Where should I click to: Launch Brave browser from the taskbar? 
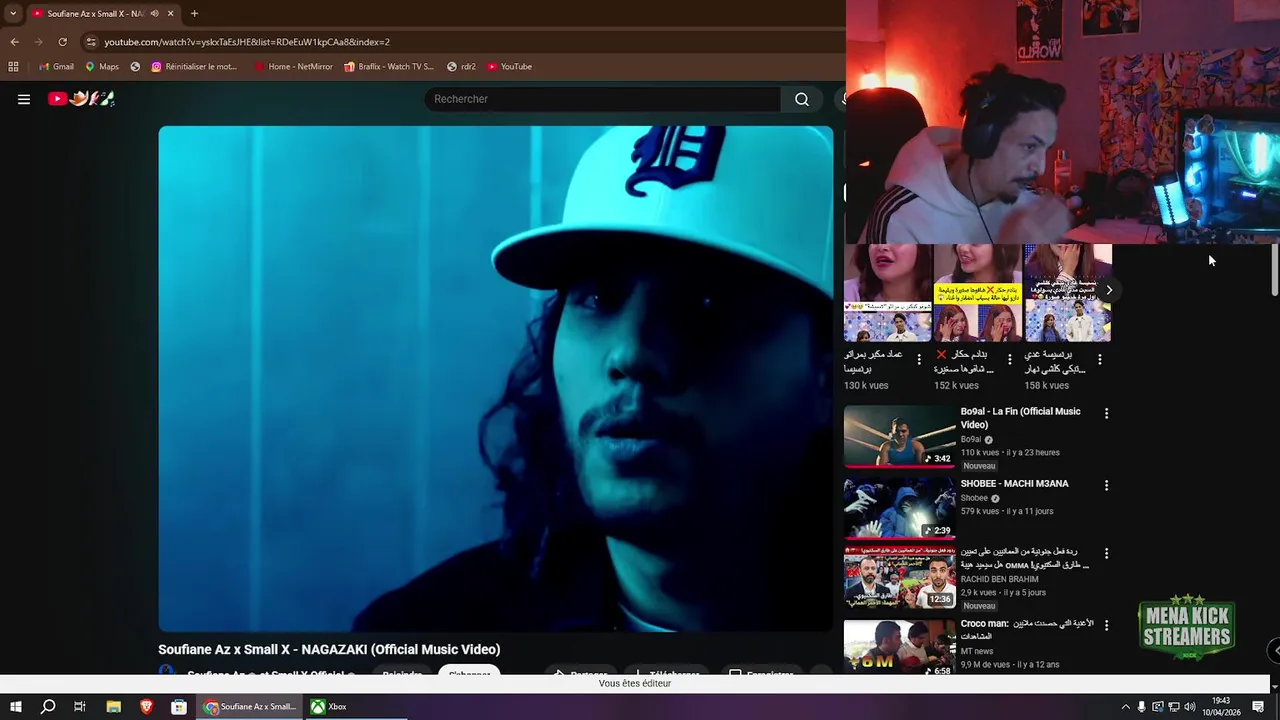146,707
